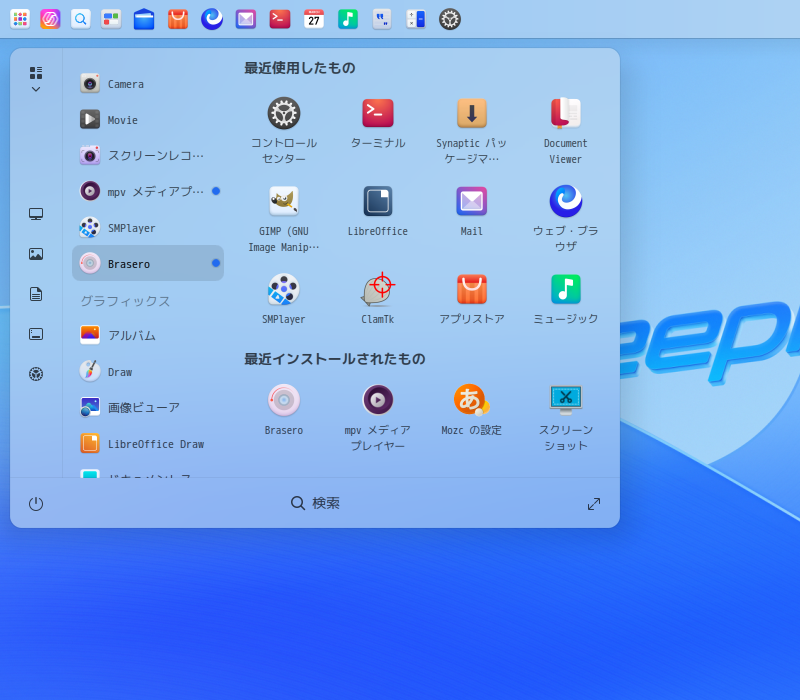Launch スクリーンショット tool icon
The width and height of the screenshot is (800, 700).
(x=566, y=400)
